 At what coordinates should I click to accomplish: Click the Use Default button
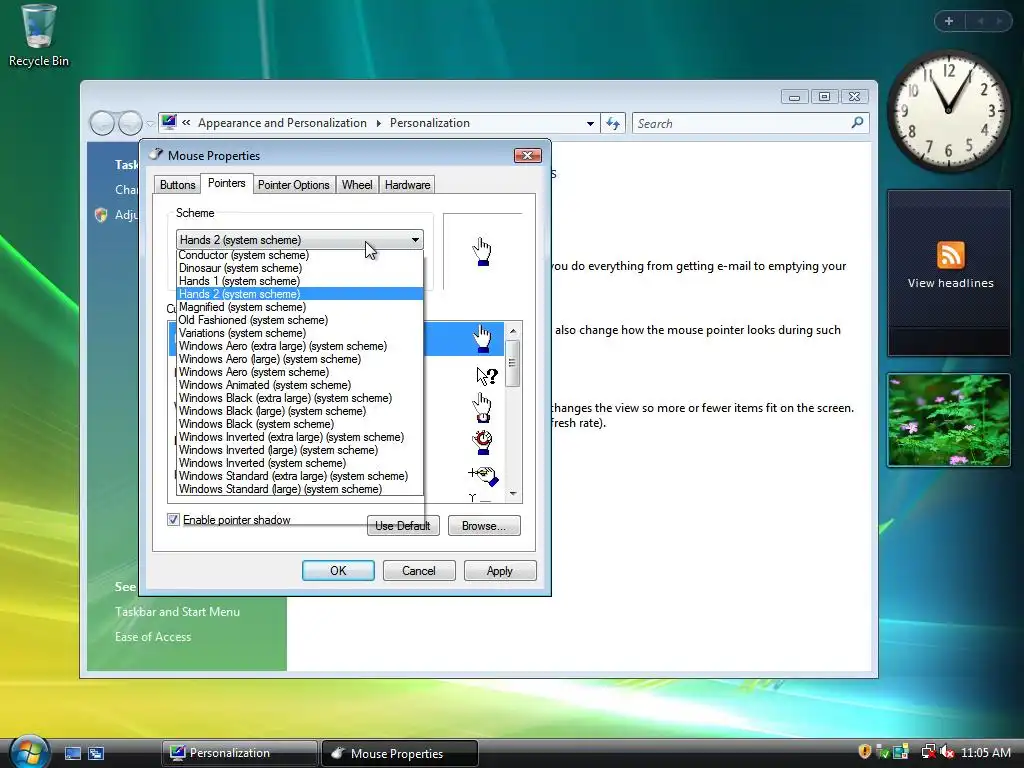403,526
